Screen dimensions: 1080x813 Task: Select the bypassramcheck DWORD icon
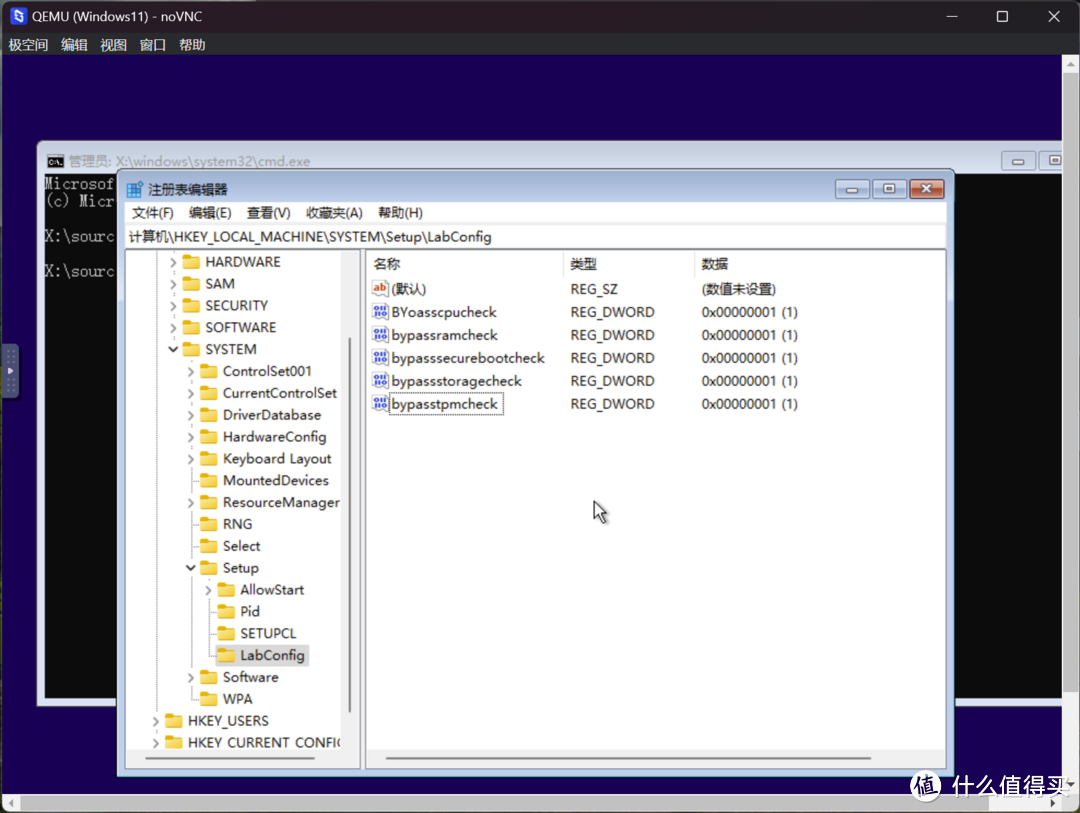pos(380,335)
